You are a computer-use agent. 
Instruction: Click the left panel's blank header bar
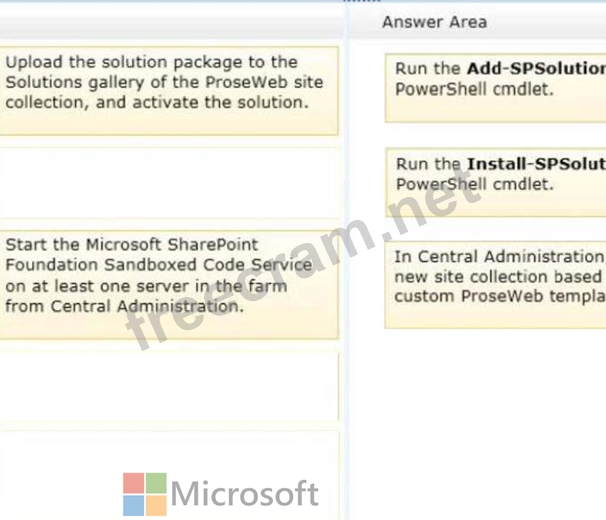click(170, 21)
